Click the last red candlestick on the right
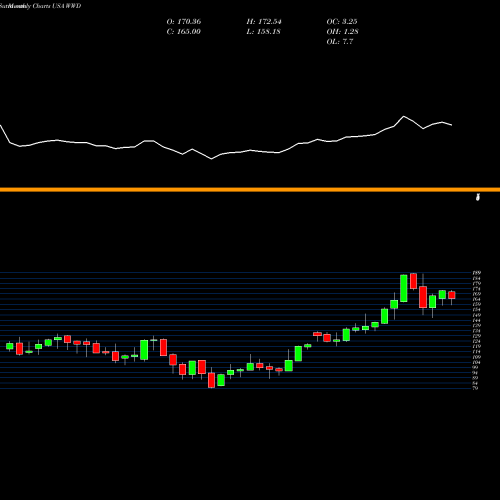This screenshot has width=500, height=500. pyautogui.click(x=452, y=295)
